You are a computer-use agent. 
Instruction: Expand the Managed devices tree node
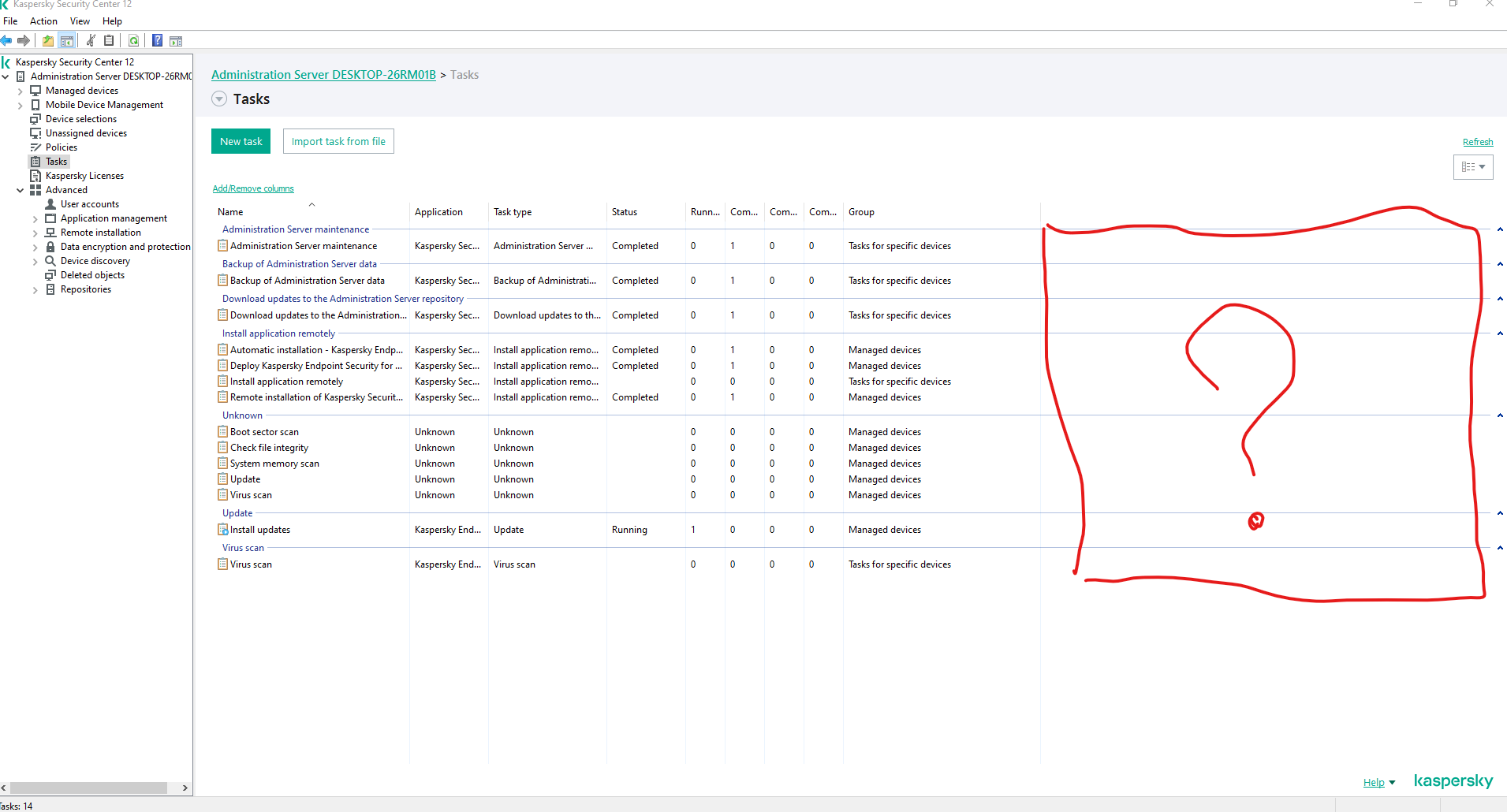tap(21, 91)
